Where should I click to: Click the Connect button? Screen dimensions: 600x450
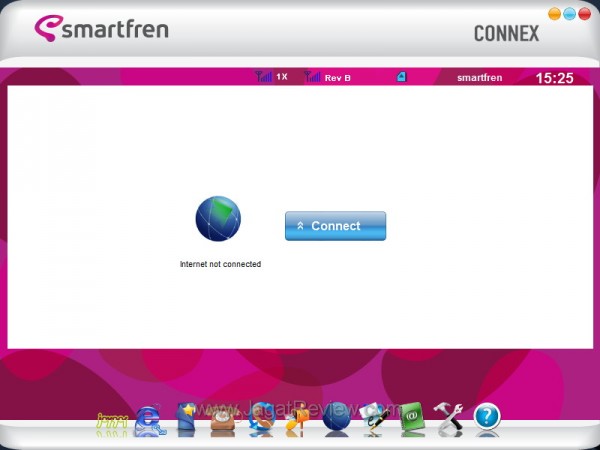click(x=335, y=226)
